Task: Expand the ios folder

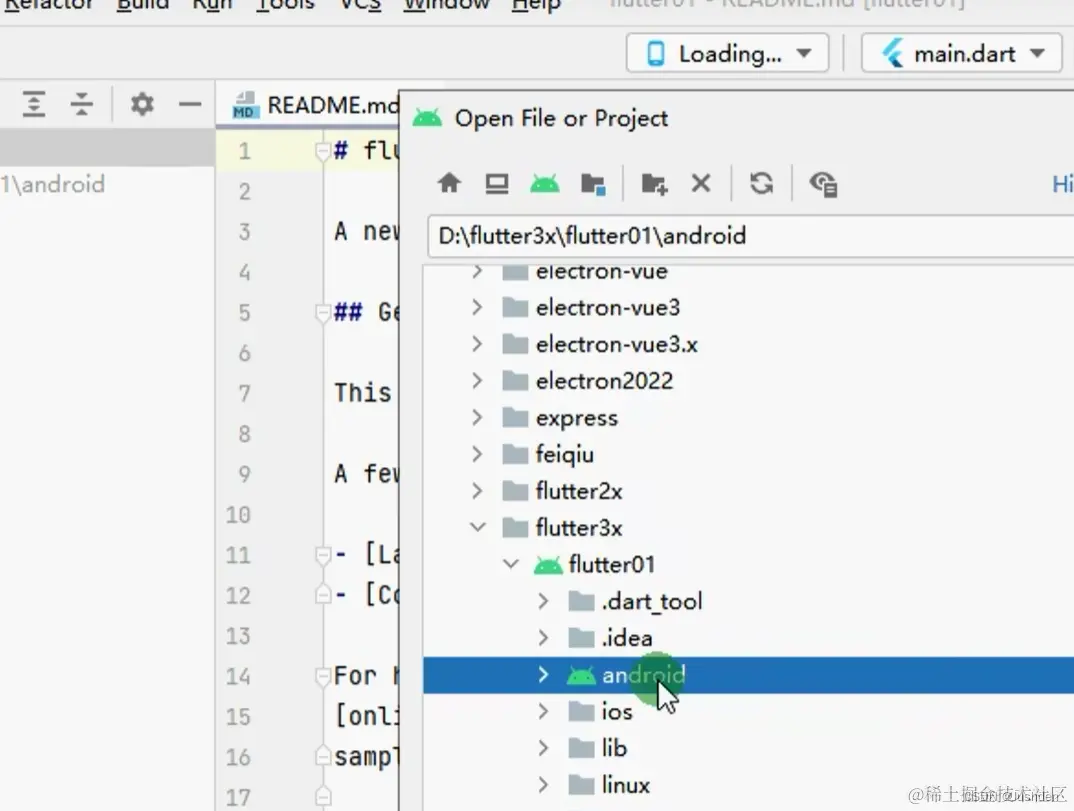Action: tap(543, 712)
